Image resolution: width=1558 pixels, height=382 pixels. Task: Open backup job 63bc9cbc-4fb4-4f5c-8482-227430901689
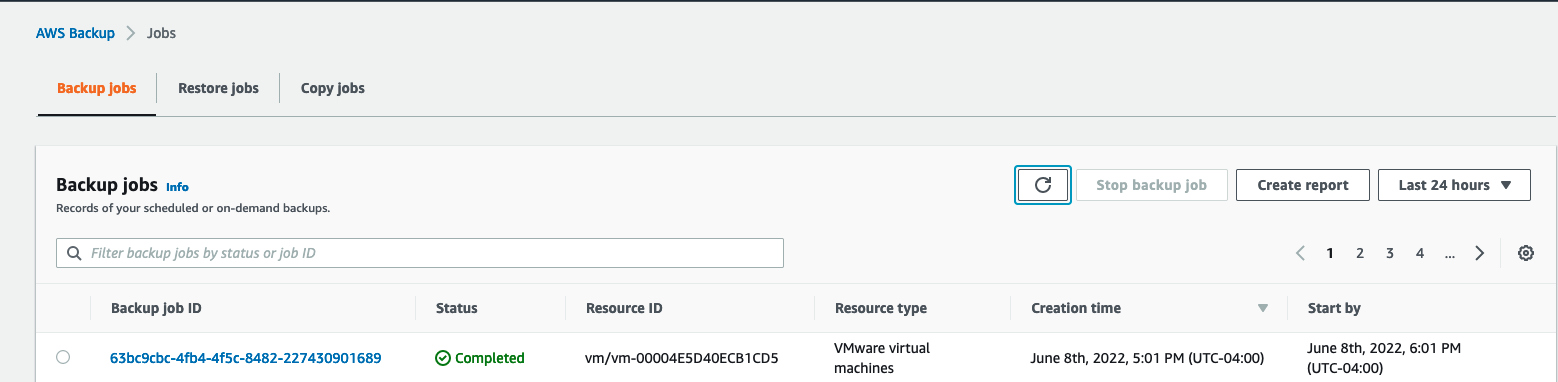pyautogui.click(x=245, y=358)
